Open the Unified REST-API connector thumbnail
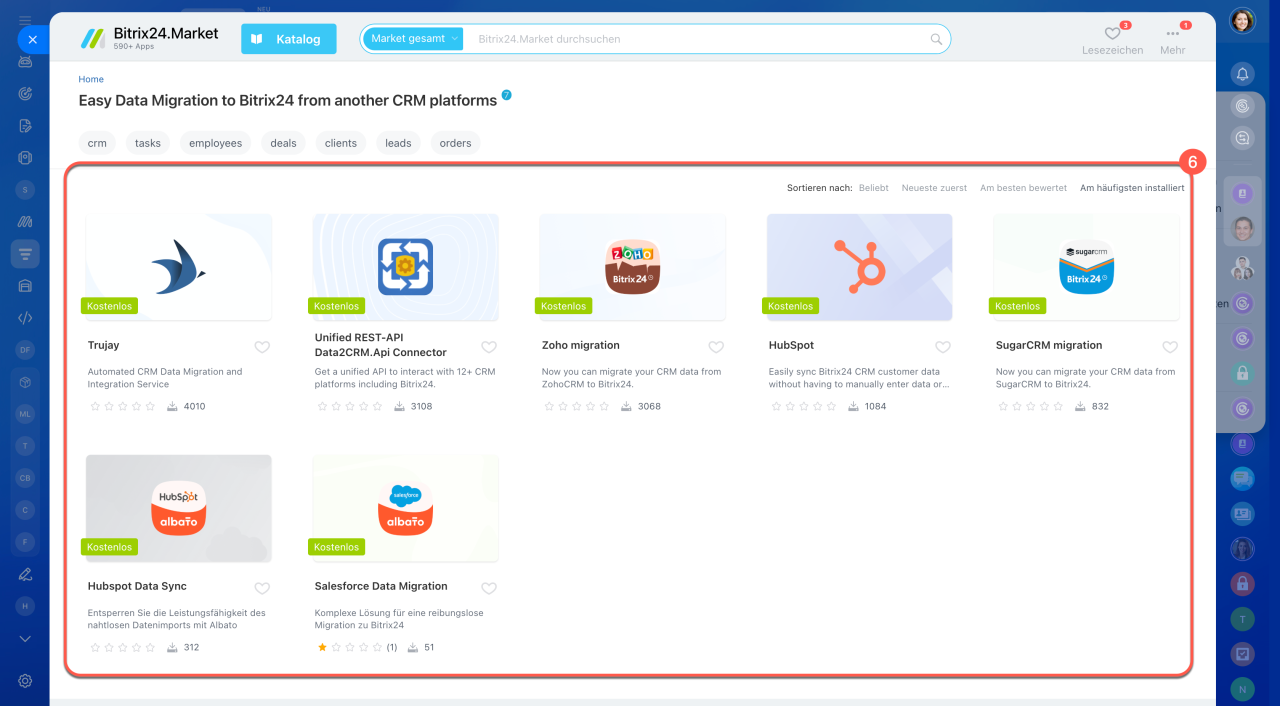Viewport: 1280px width, 706px height. (x=406, y=267)
